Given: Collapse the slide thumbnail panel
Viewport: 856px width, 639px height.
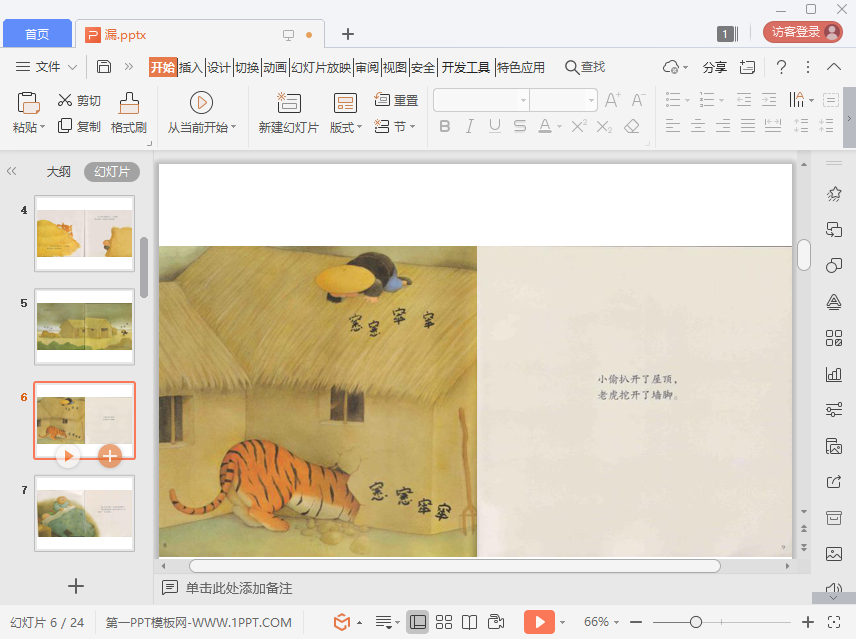Looking at the screenshot, I should click(11, 171).
